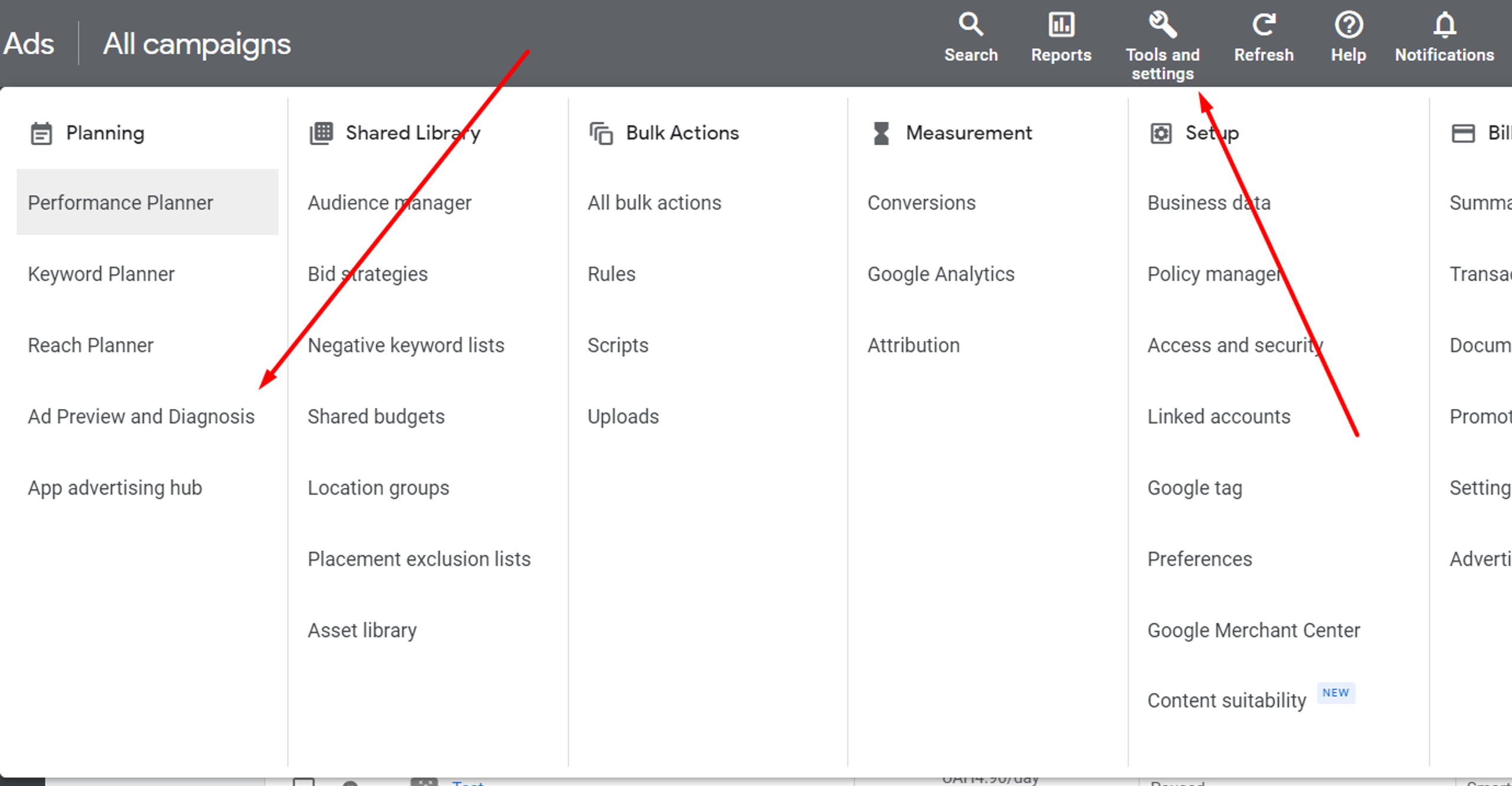
Task: Click the Search magnifier icon
Action: [x=970, y=25]
